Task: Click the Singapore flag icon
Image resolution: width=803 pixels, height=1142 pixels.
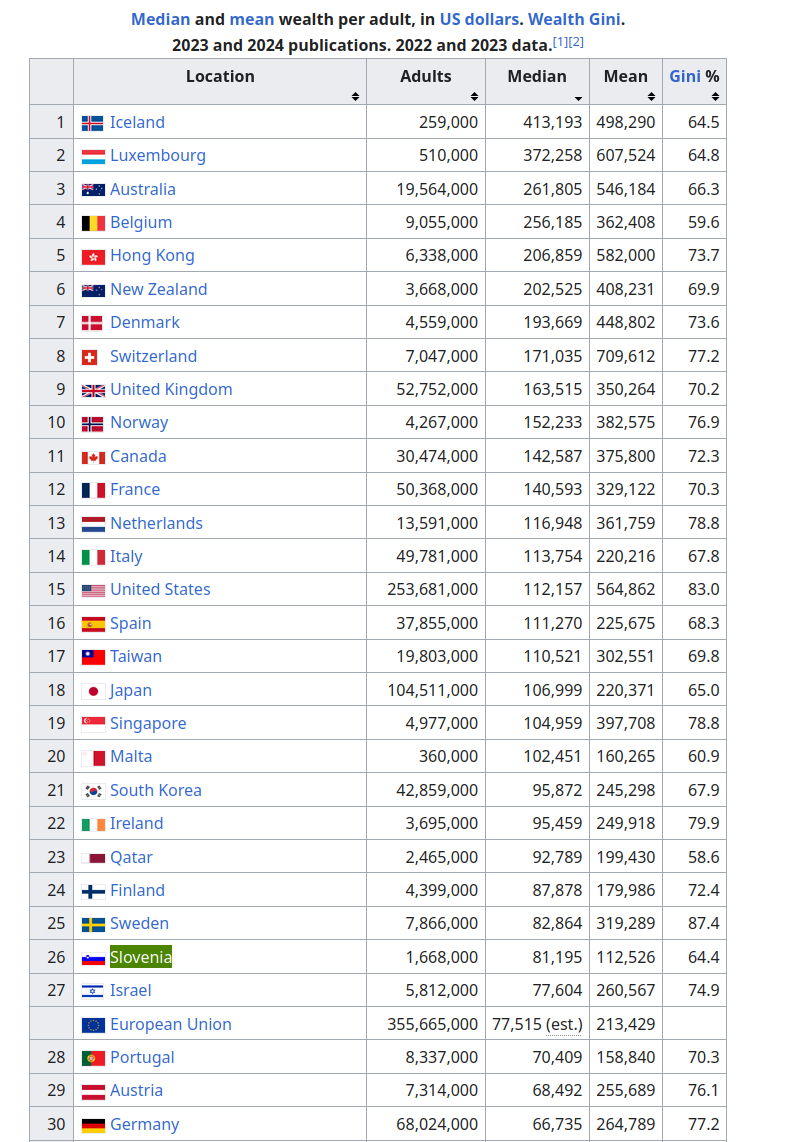Action: tap(92, 724)
